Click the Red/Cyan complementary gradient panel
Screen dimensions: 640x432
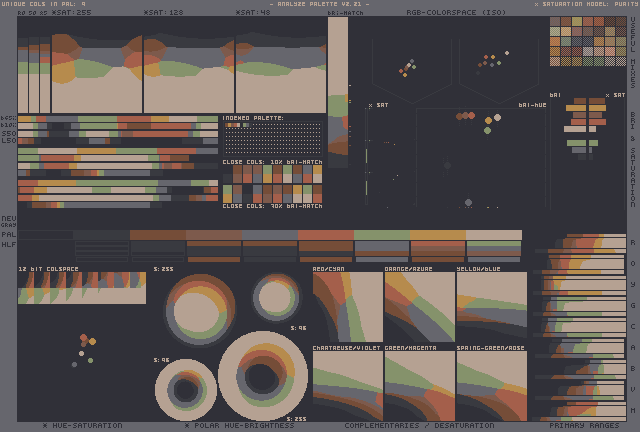pos(347,307)
